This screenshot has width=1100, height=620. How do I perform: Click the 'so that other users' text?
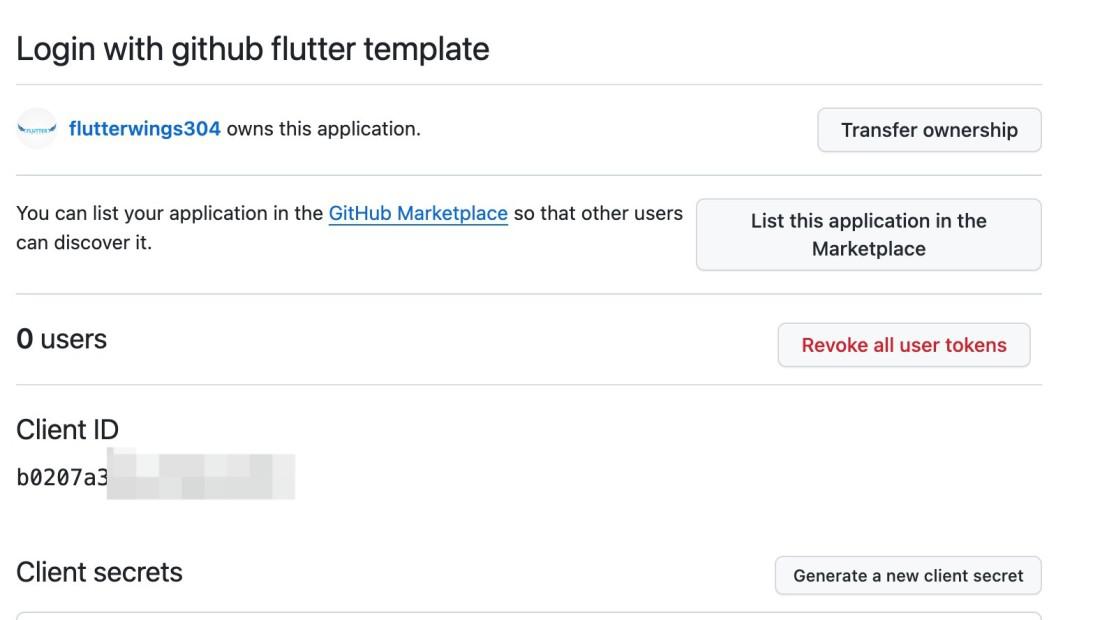[598, 213]
